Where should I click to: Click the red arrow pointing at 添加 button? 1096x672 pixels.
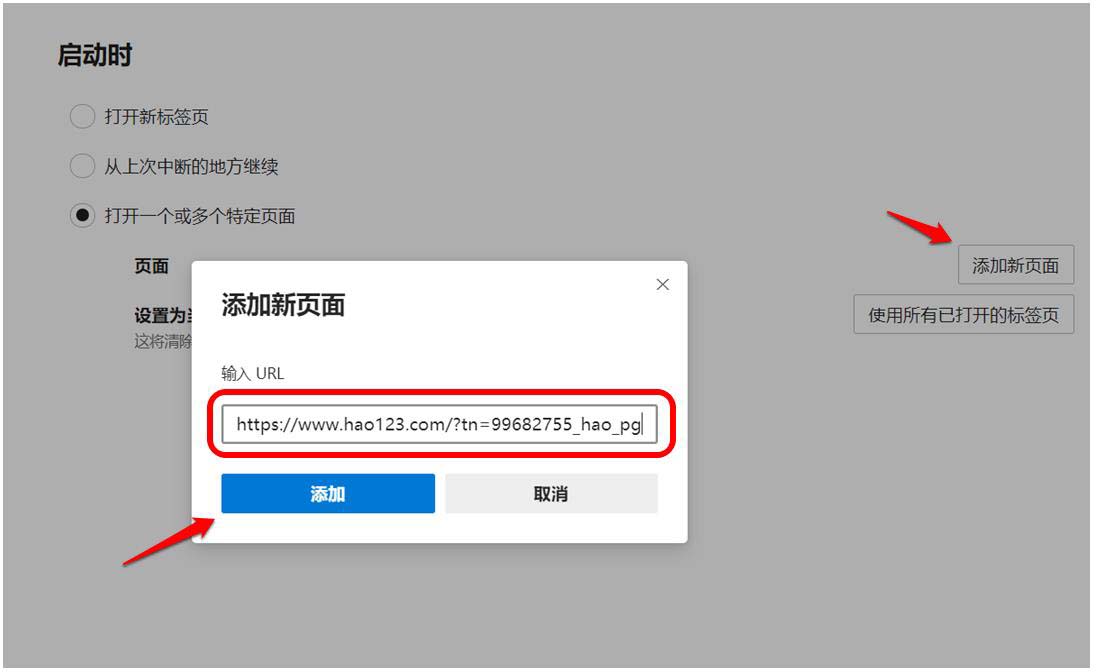click(169, 541)
